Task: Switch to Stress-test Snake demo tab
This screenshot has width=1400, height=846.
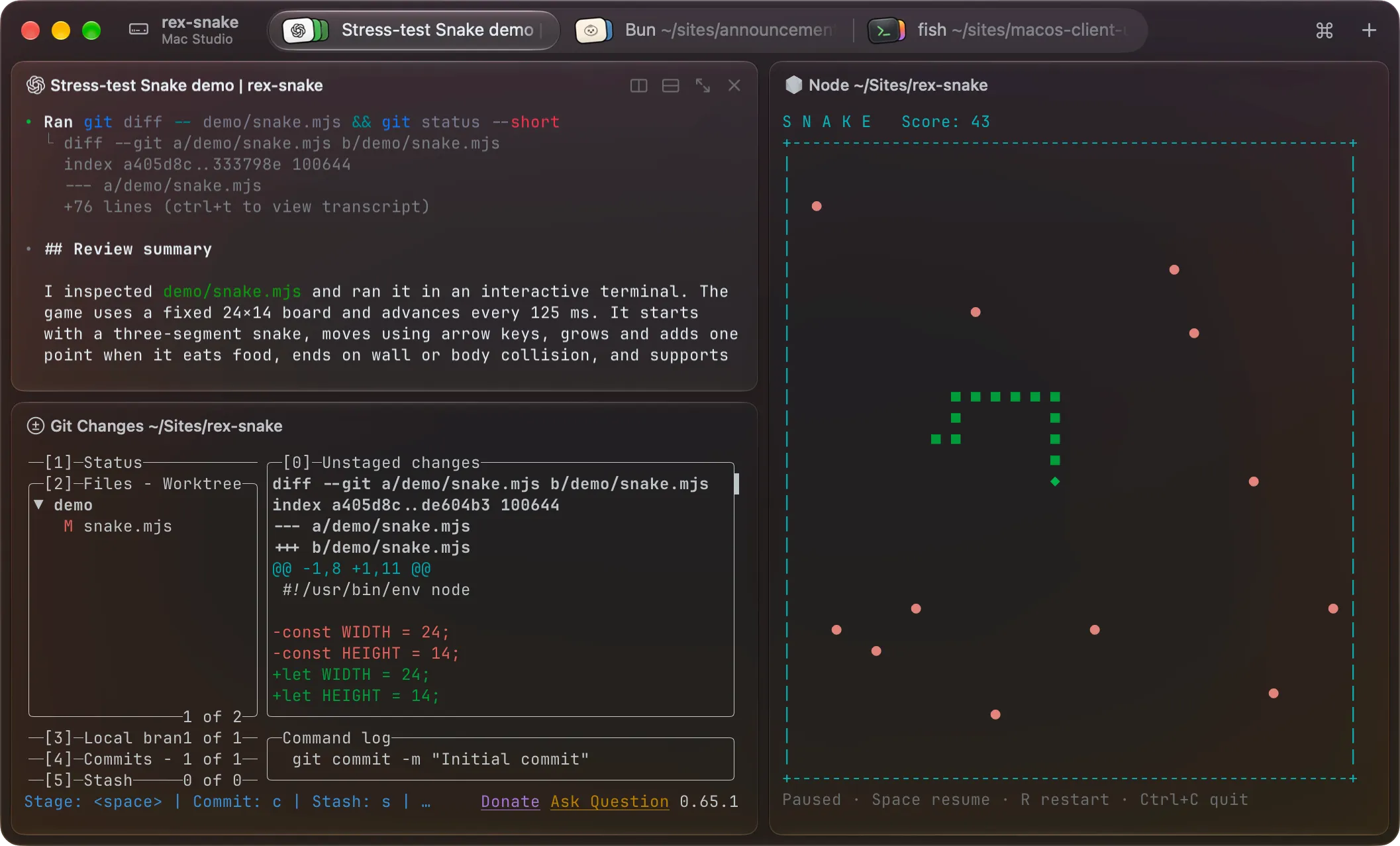Action: point(414,30)
